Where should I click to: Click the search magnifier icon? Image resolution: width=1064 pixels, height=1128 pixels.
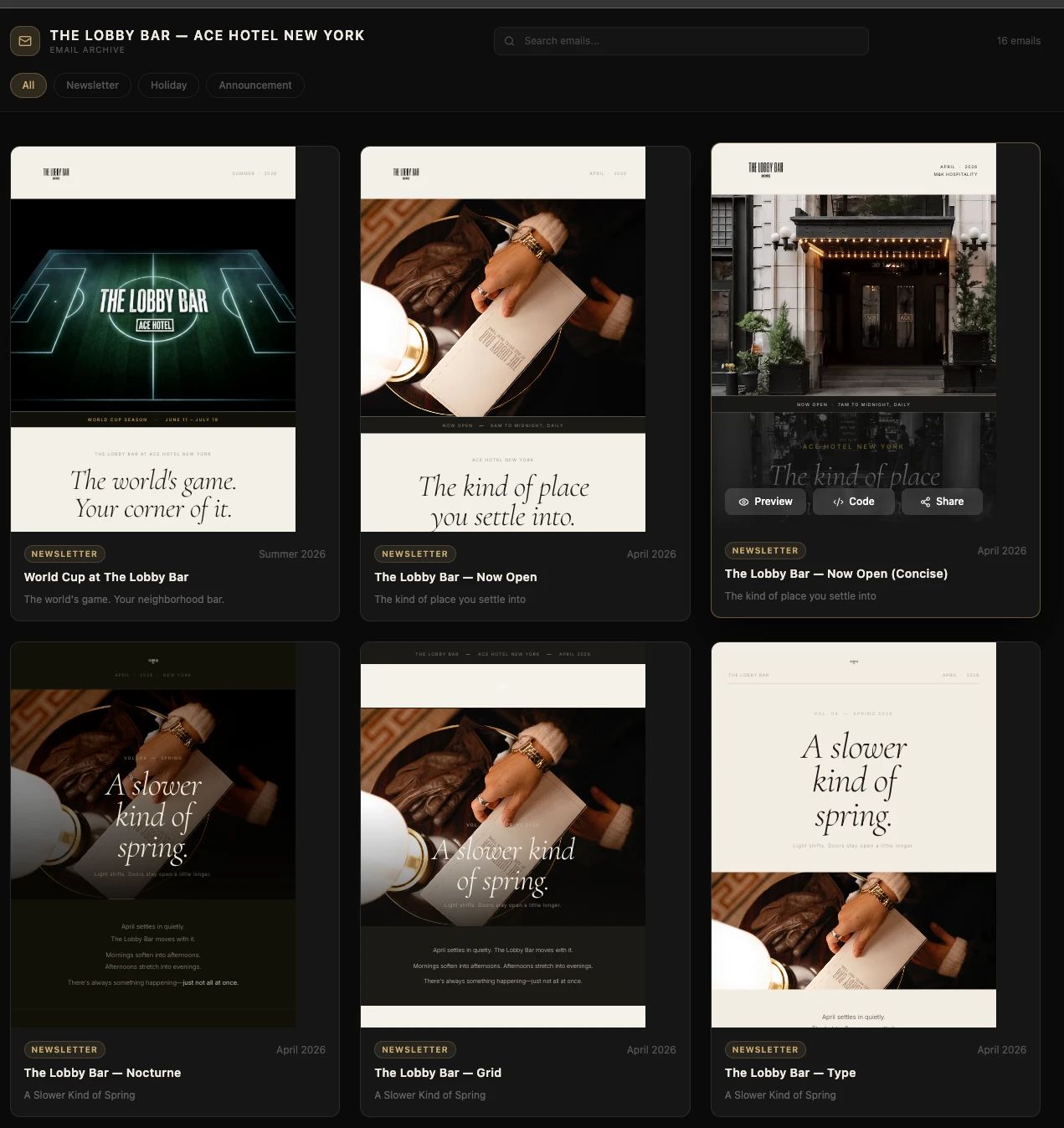(x=509, y=41)
